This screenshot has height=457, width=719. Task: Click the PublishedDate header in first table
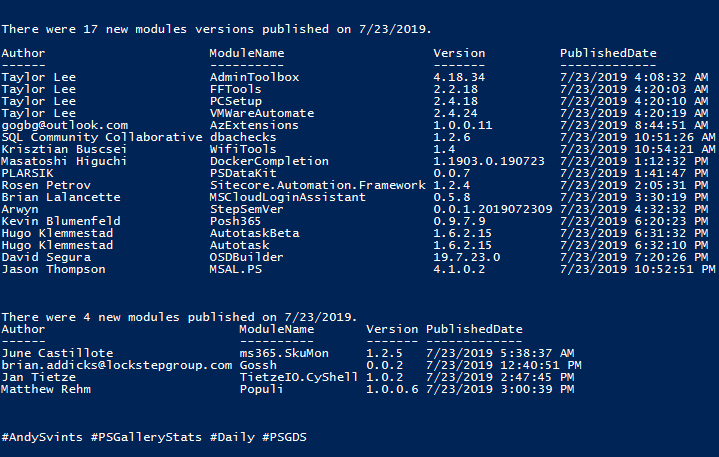coord(608,53)
